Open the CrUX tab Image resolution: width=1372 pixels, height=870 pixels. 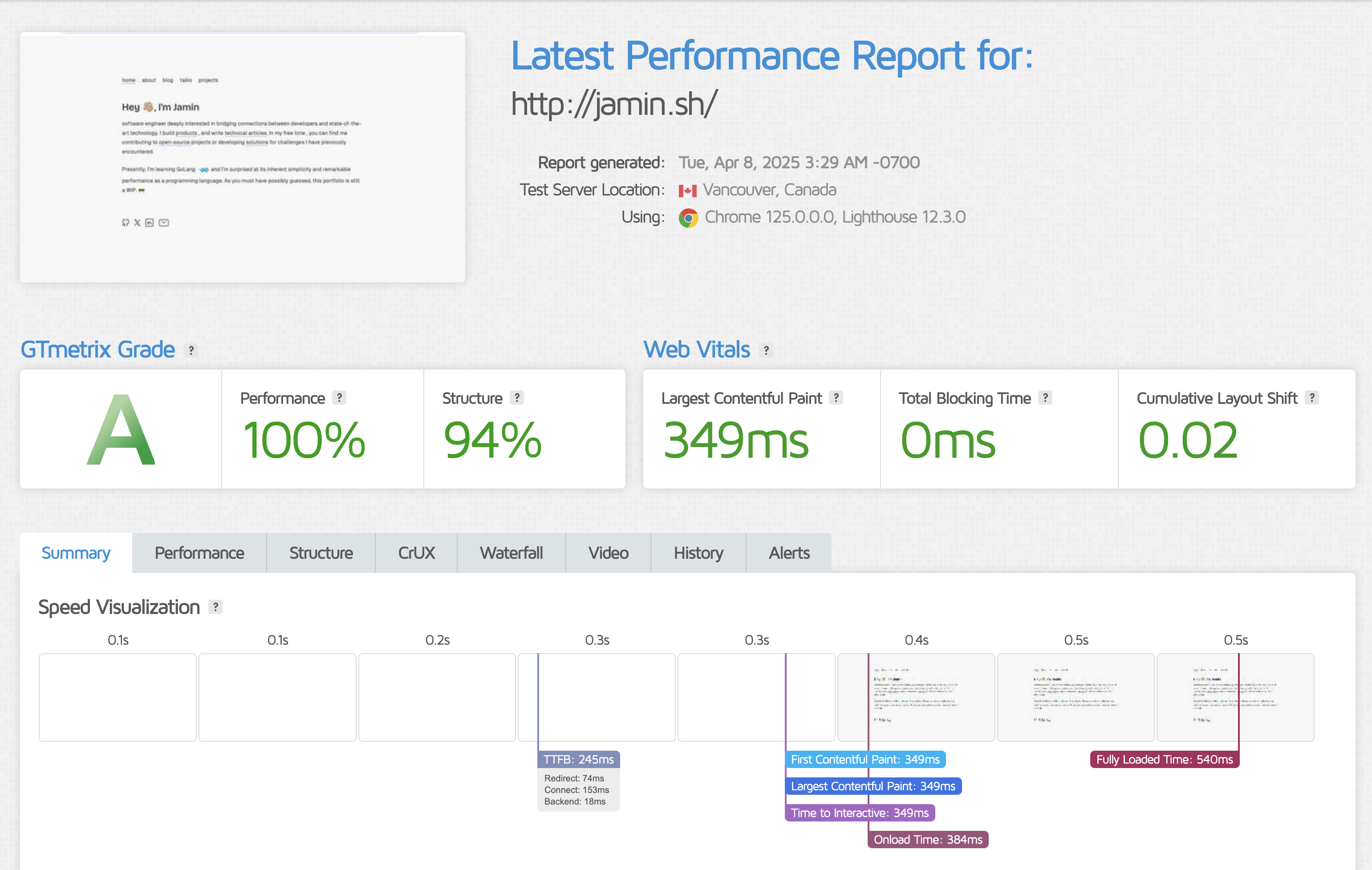pos(416,553)
